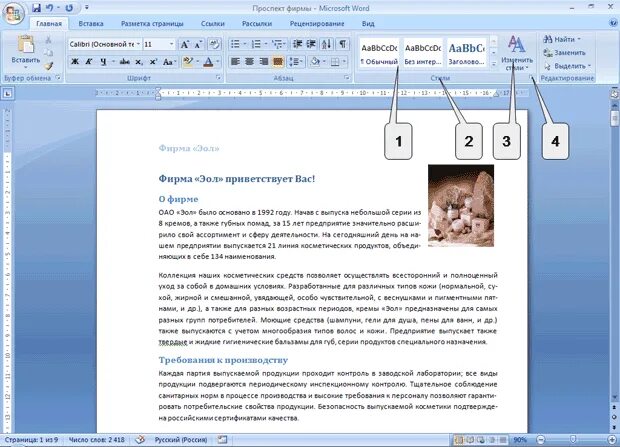Image resolution: width=620 pixels, height=447 pixels.
Task: Open the Calibri font name dropdown
Action: 138,44
